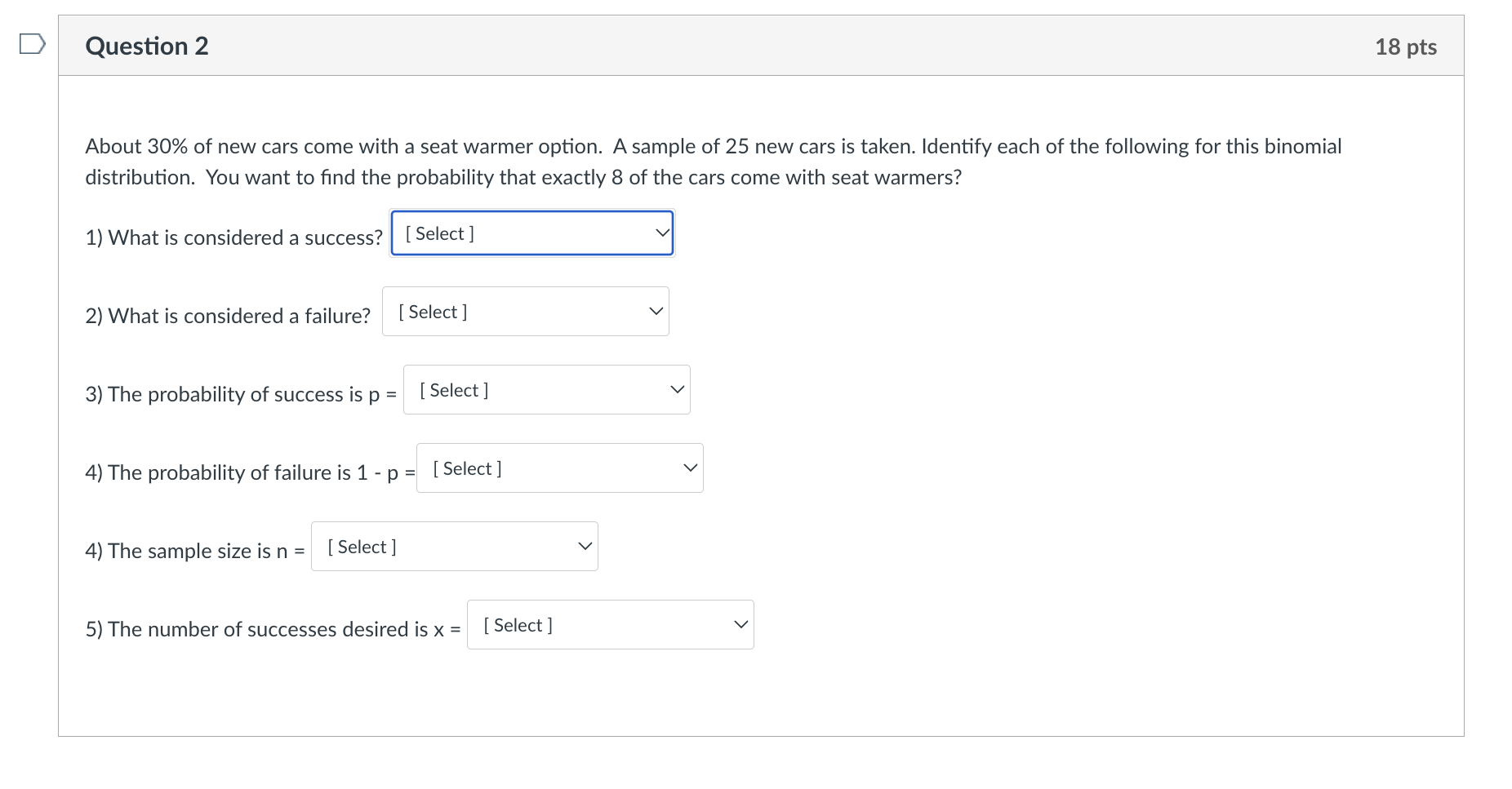Click the chevron arrow on the success dropdown
The image size is (1512, 789).
pyautogui.click(x=662, y=233)
